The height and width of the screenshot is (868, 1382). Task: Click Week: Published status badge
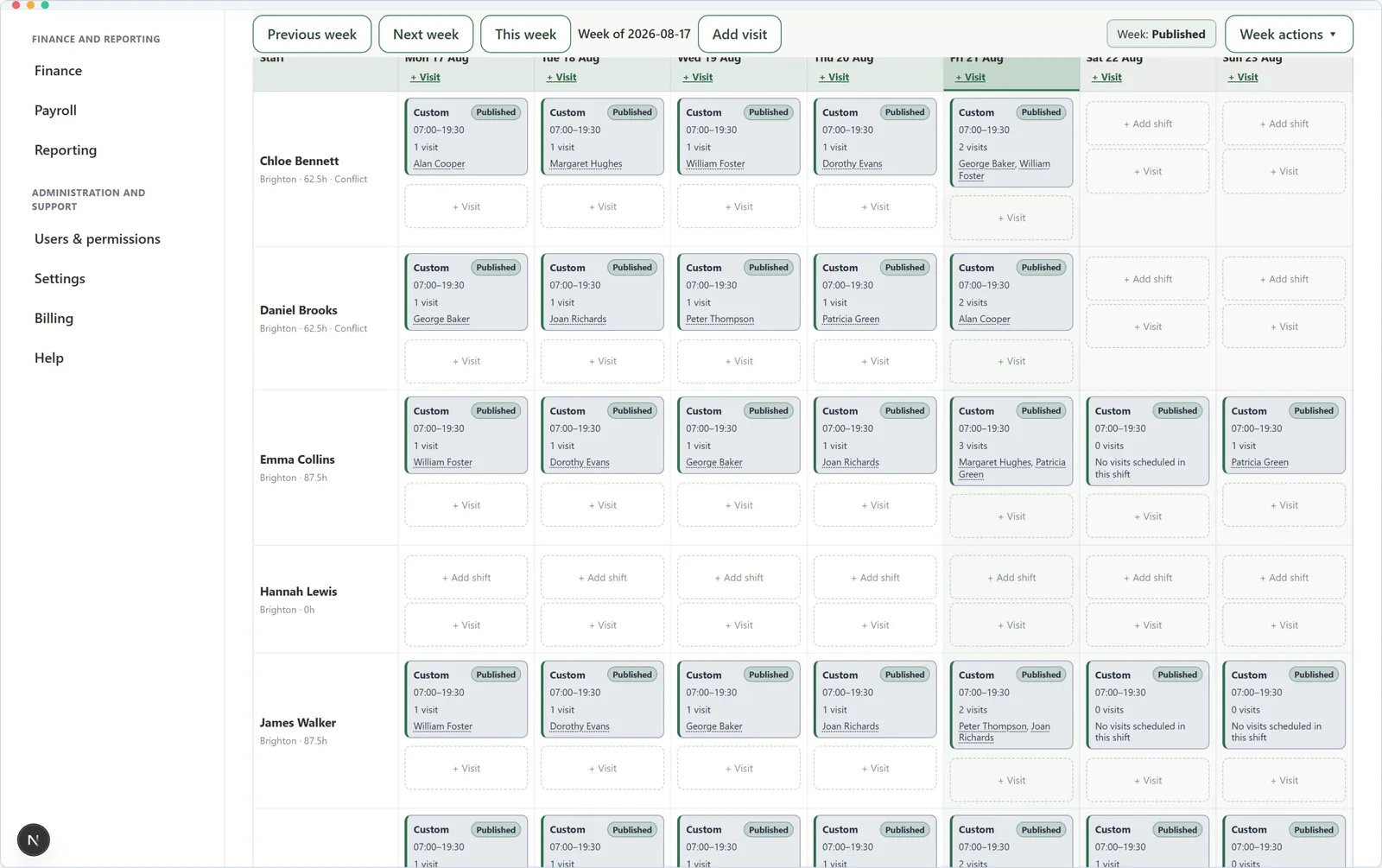tap(1161, 35)
